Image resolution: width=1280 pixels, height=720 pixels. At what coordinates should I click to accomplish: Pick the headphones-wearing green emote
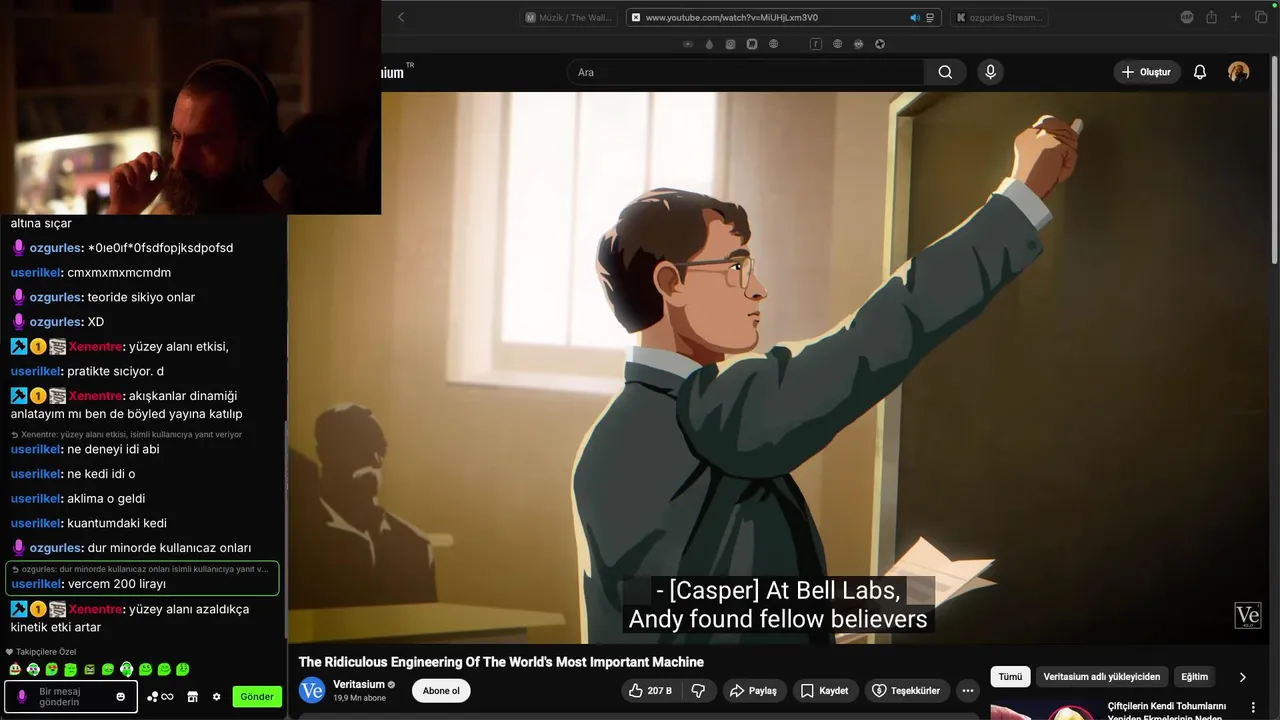pos(127,669)
